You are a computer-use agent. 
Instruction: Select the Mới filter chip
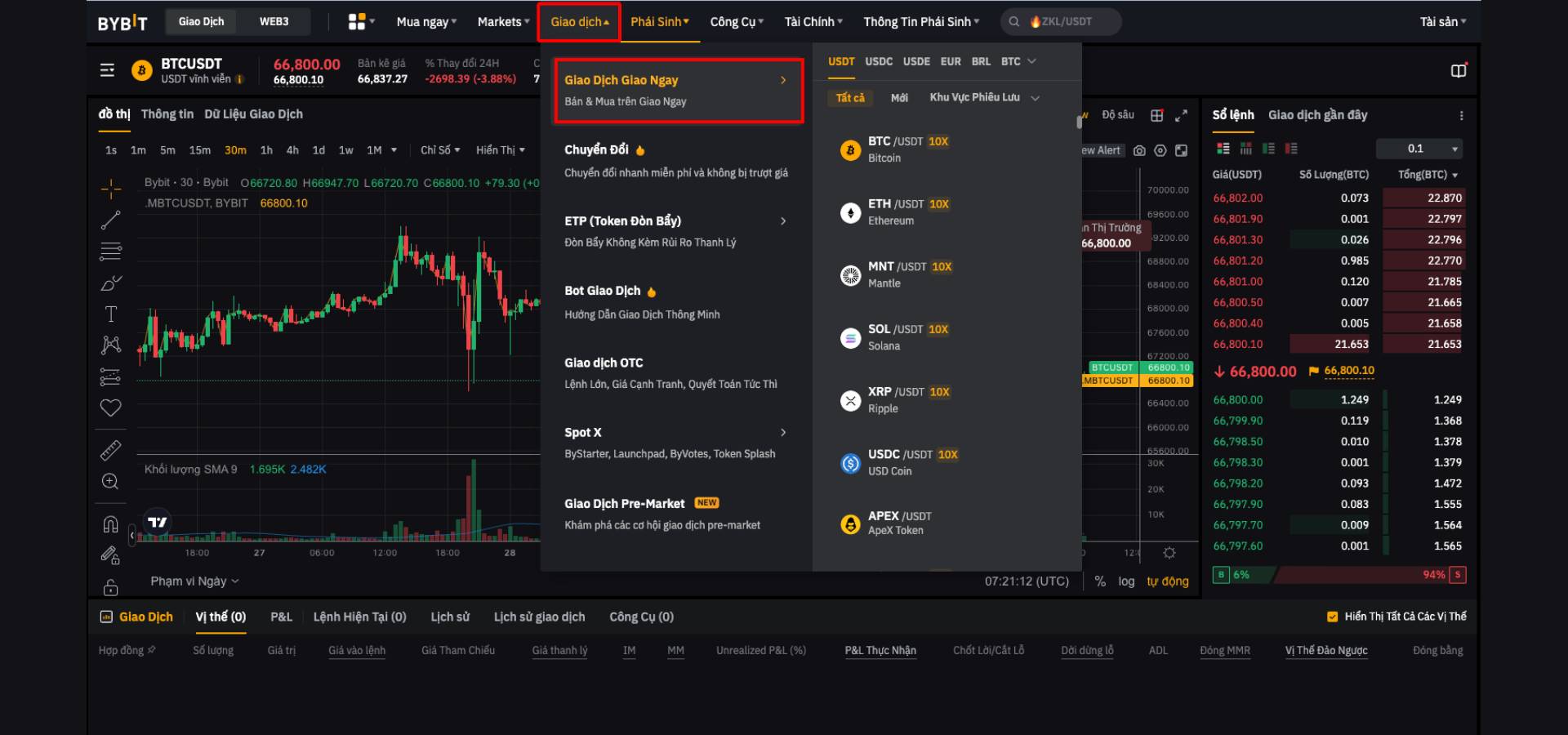point(899,98)
